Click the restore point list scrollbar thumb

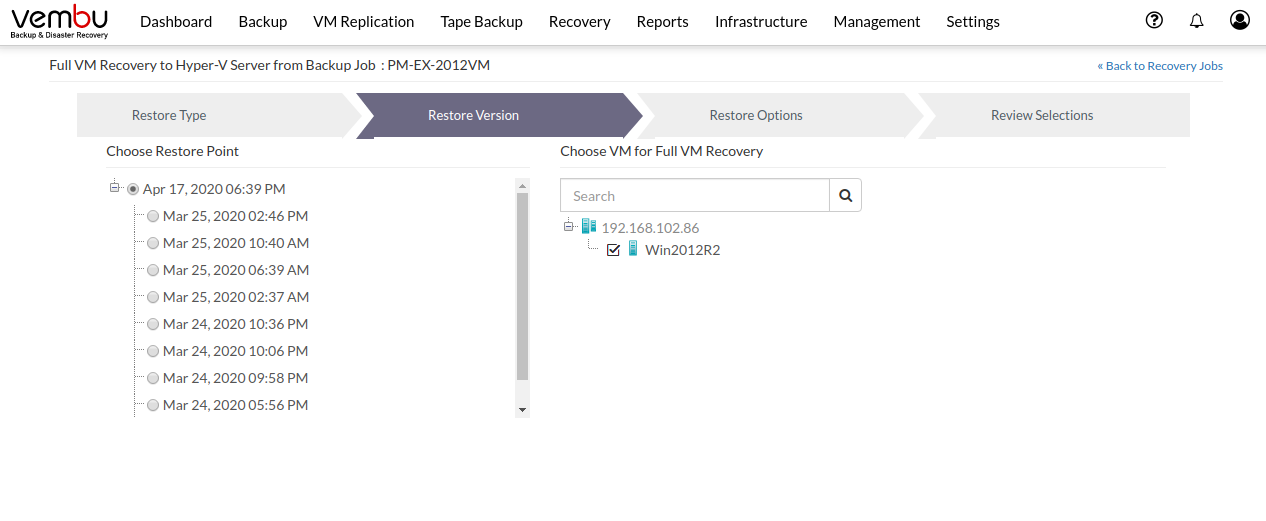[x=522, y=287]
